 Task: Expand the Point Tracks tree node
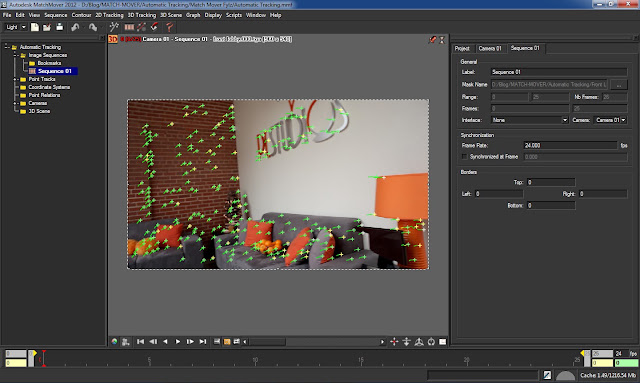pos(15,79)
